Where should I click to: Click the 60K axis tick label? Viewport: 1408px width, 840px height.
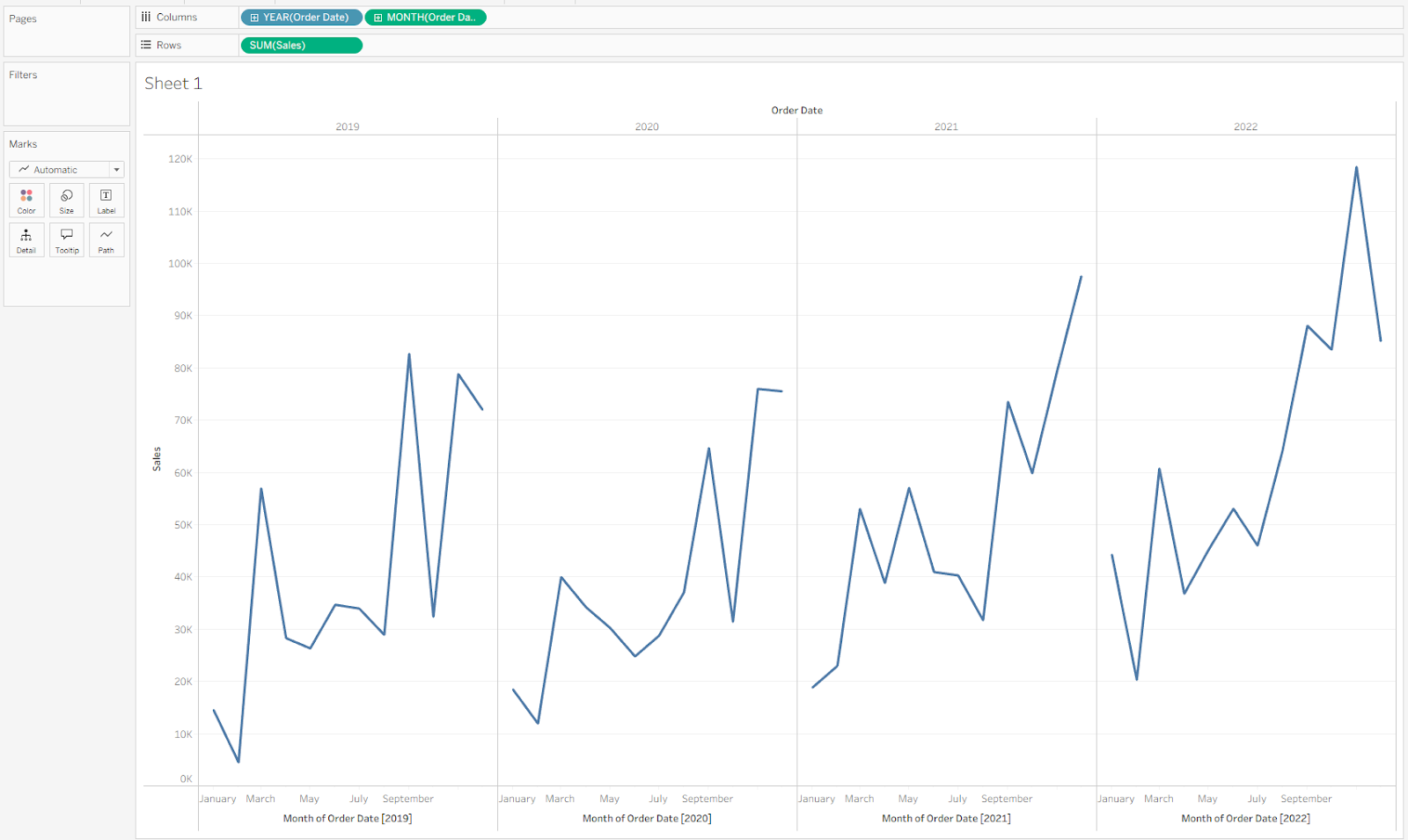183,473
